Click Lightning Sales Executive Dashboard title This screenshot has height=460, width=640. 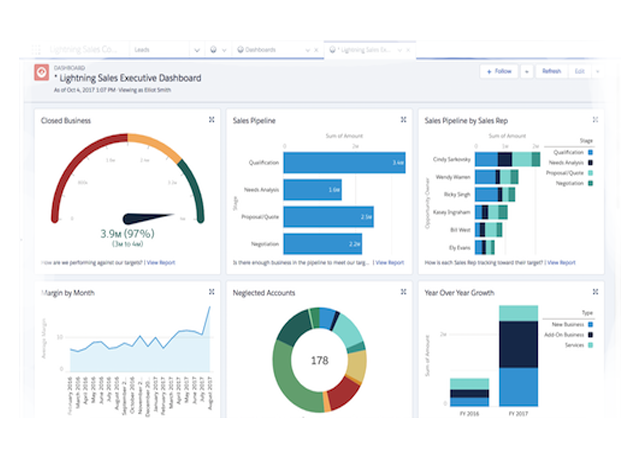pos(130,78)
